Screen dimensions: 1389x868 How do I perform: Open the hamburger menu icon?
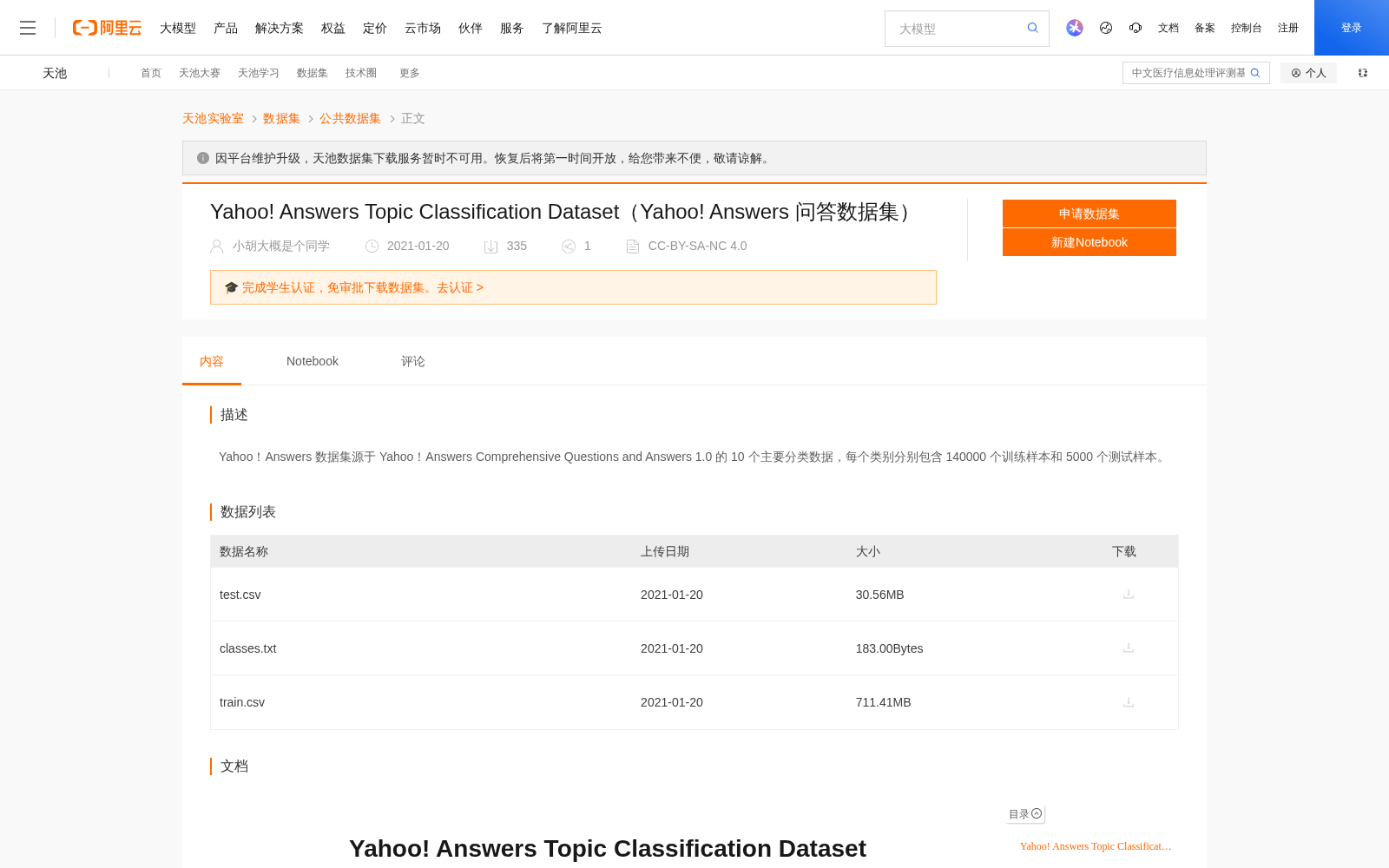(28, 28)
